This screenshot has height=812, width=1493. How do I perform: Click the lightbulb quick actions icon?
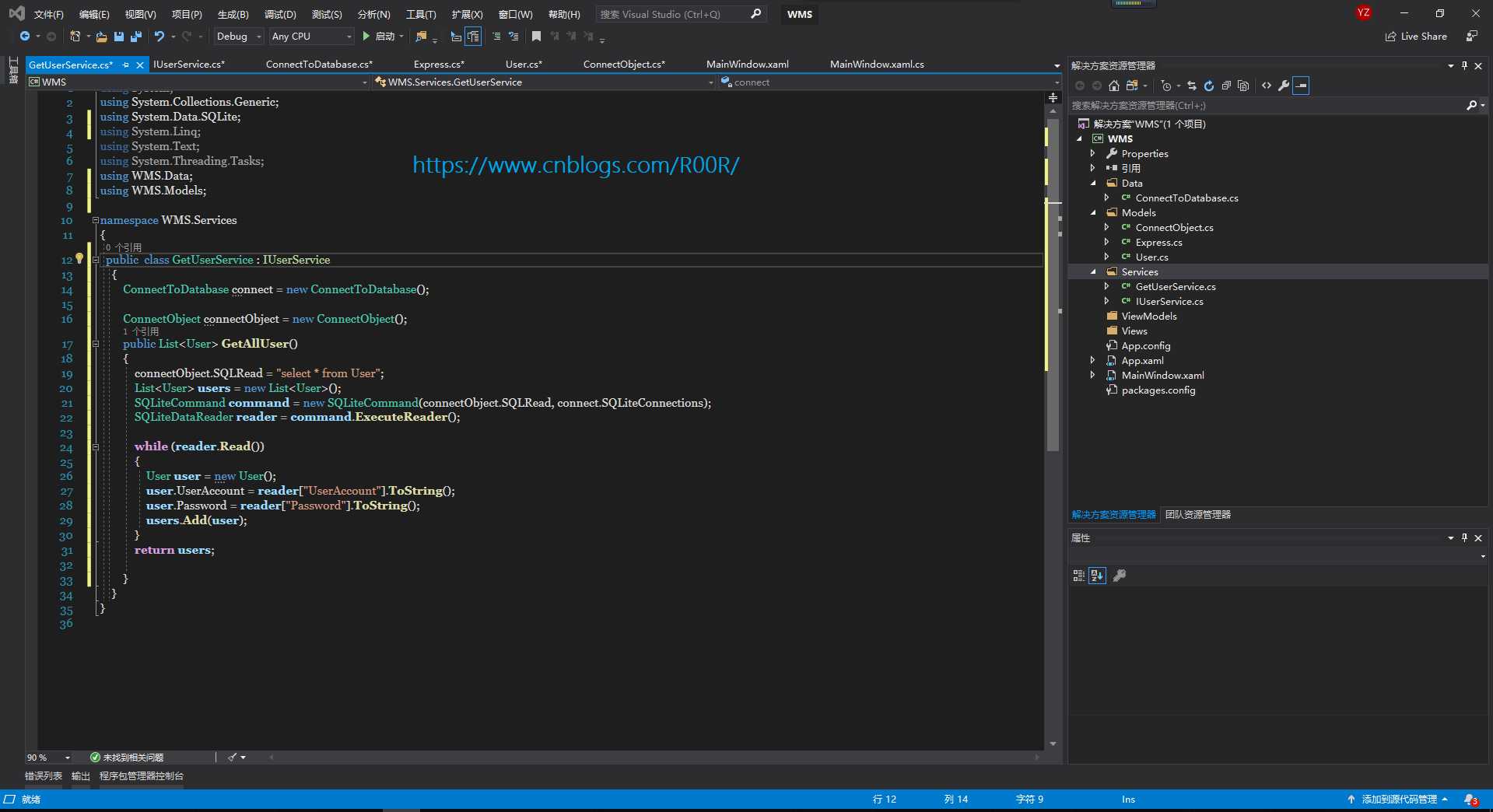coord(79,258)
